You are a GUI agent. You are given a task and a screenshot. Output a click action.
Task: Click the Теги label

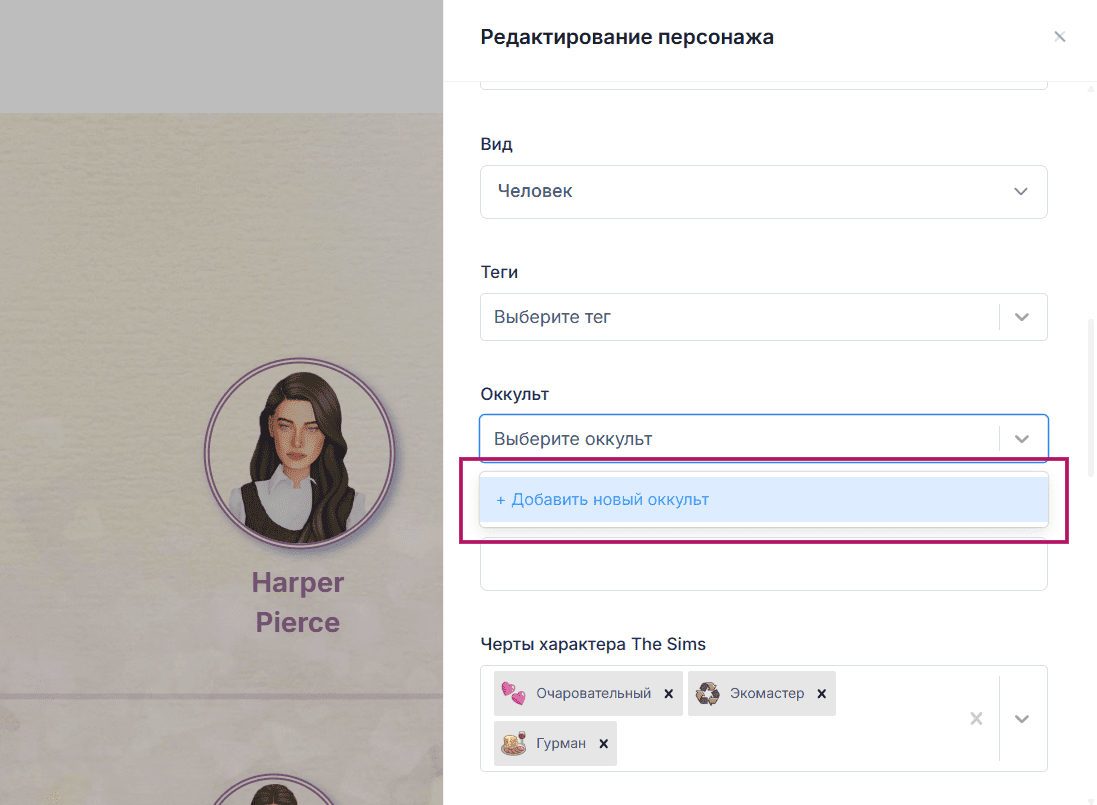pyautogui.click(x=499, y=272)
